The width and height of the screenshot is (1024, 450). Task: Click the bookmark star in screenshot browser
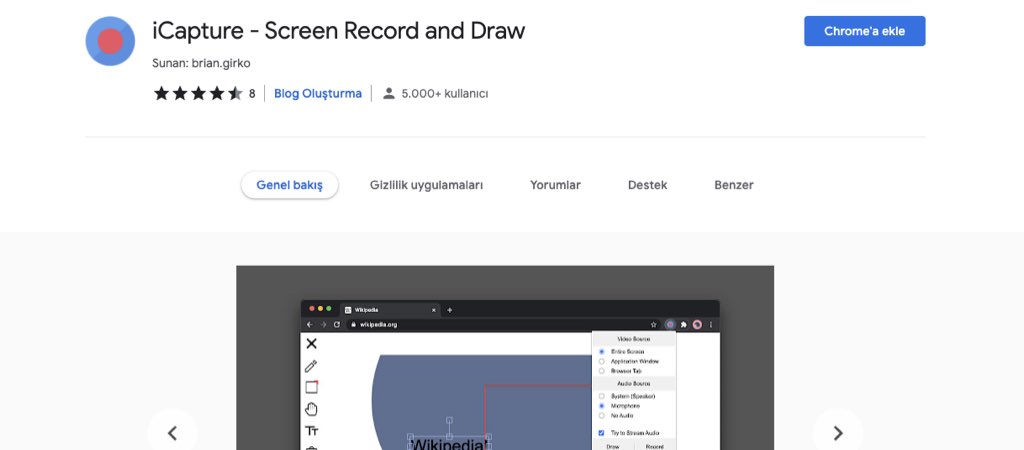point(654,325)
